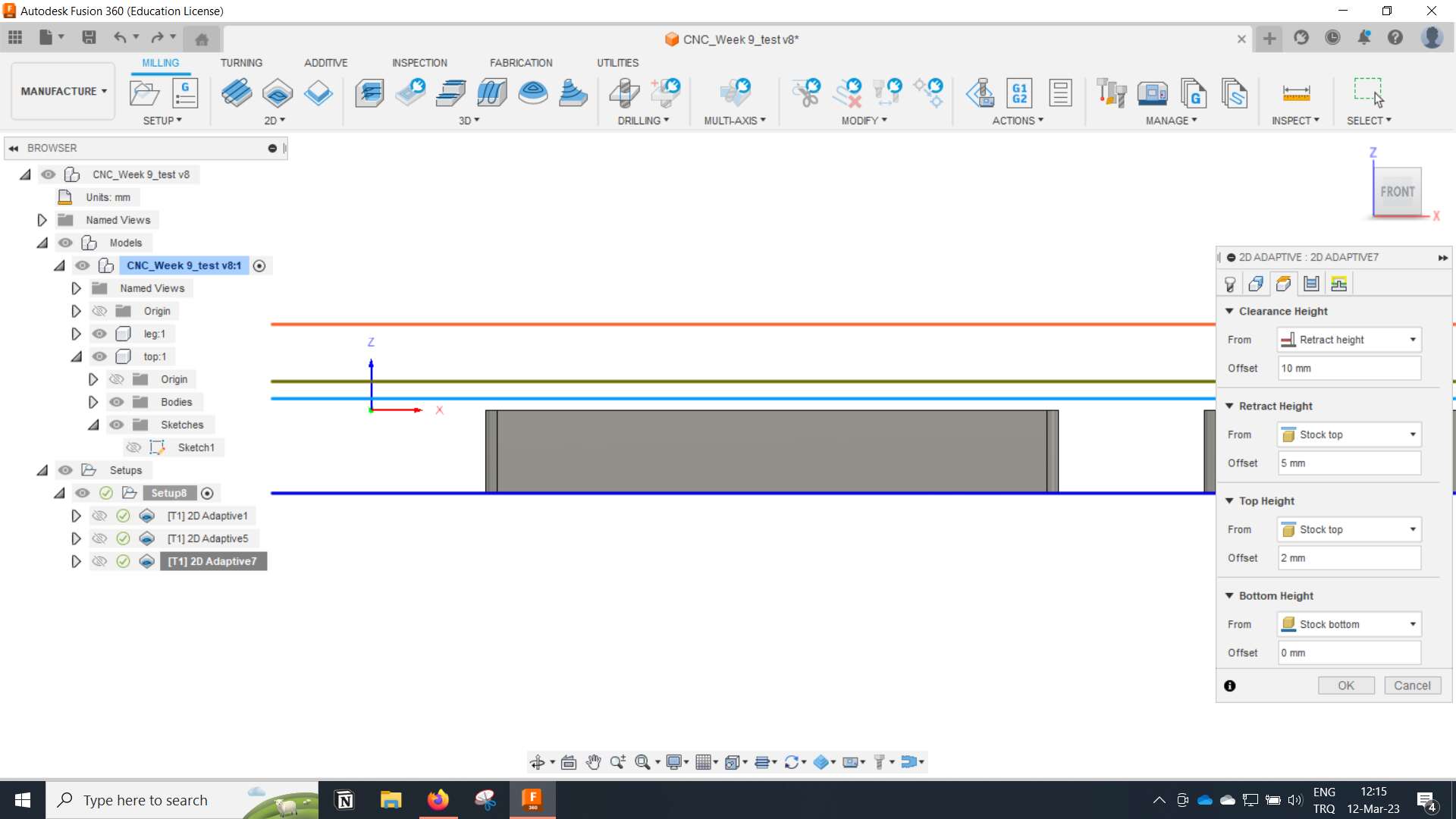
Task: Switch to the Turning ribbon tab
Action: 241,62
